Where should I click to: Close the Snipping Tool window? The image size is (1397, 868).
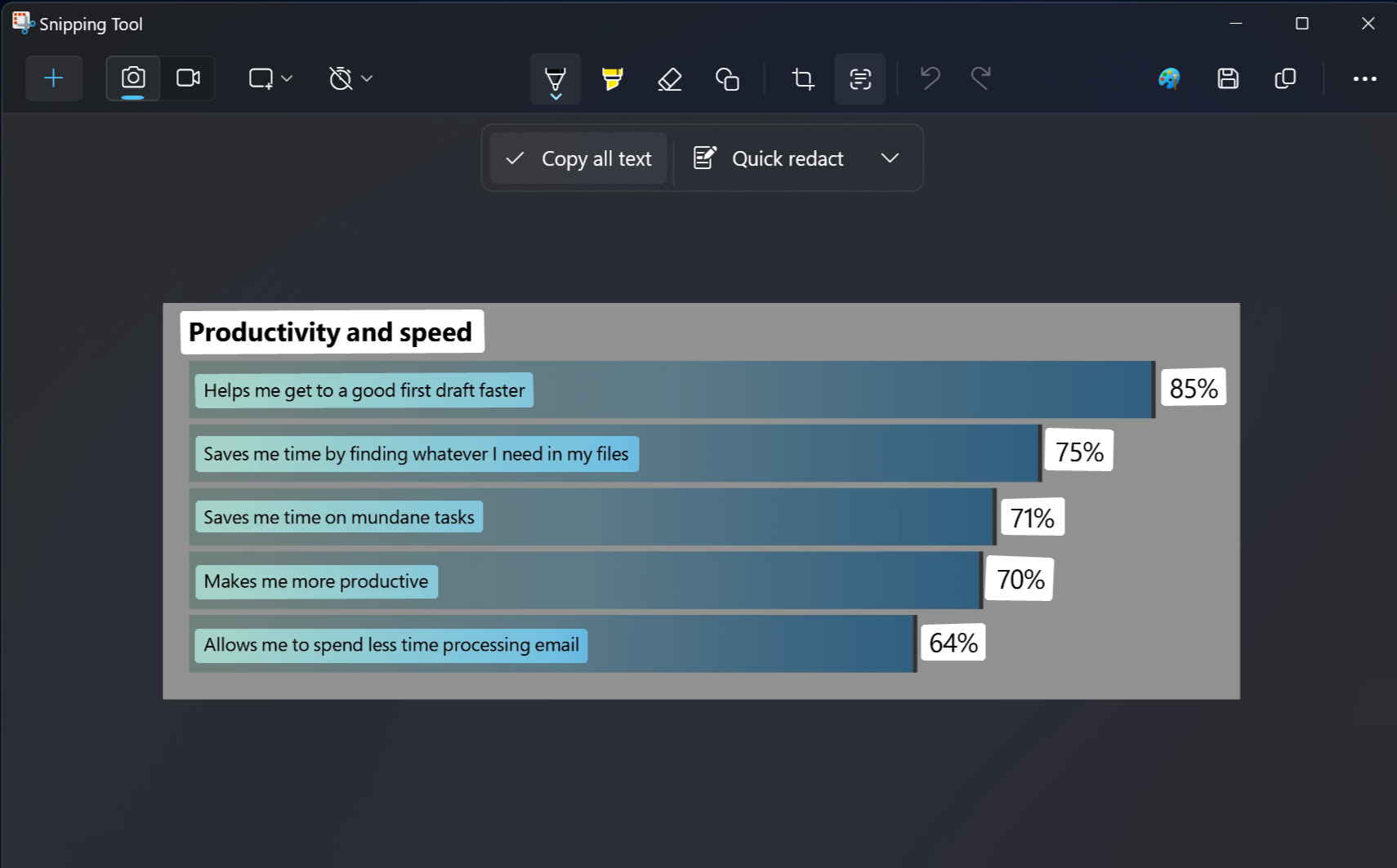[x=1368, y=23]
